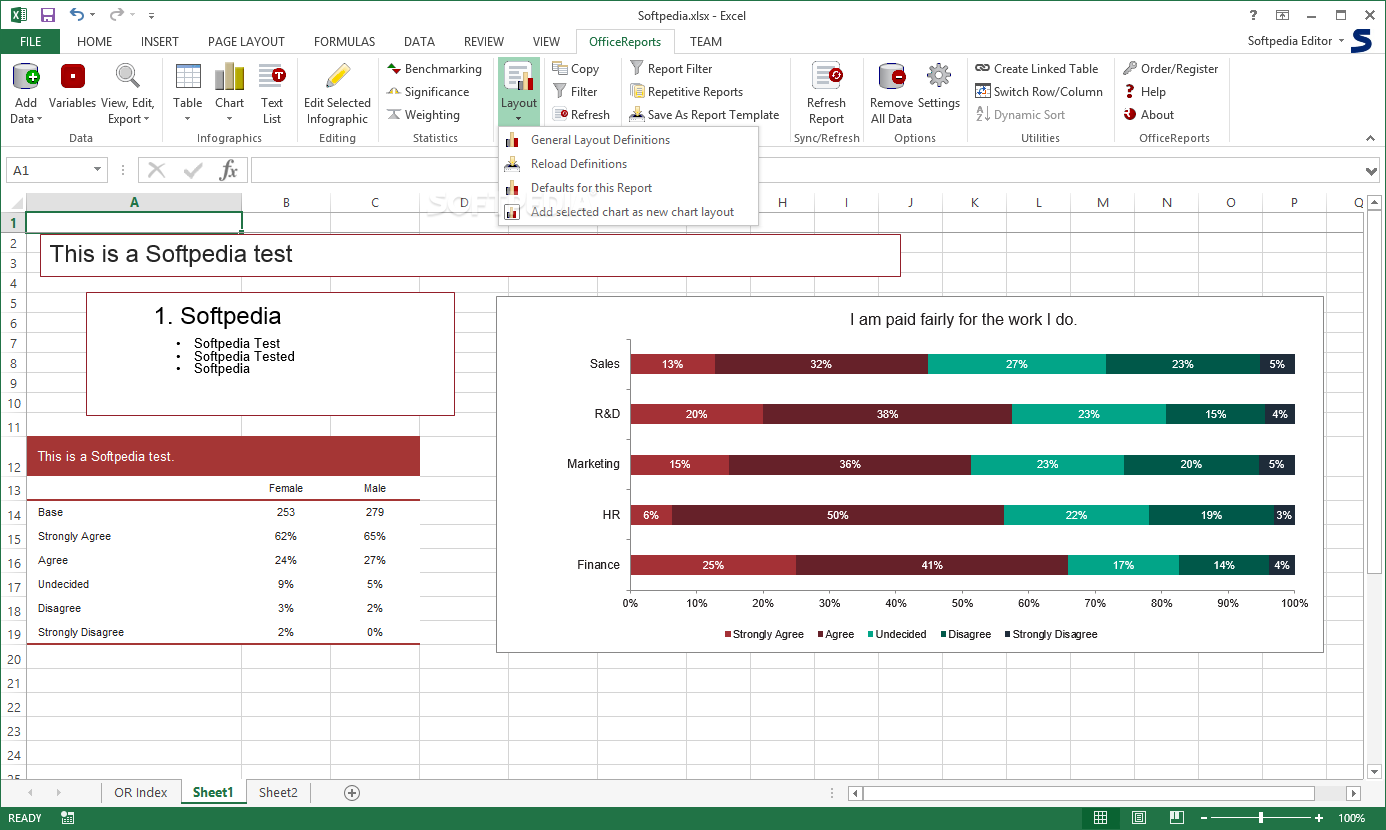Screen dimensions: 1386x830
Task: Switch to the OR Index sheet tab
Action: [141, 792]
